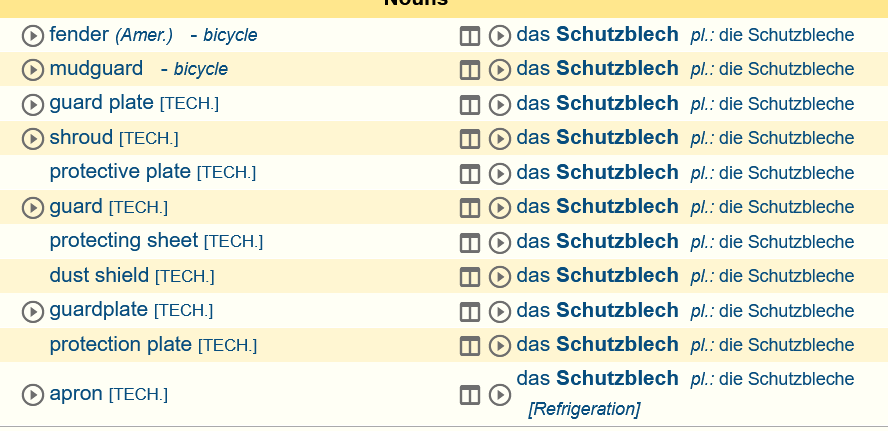This screenshot has height=431, width=888.
Task: Play pronunciation audio for shroud
Action: 33,139
